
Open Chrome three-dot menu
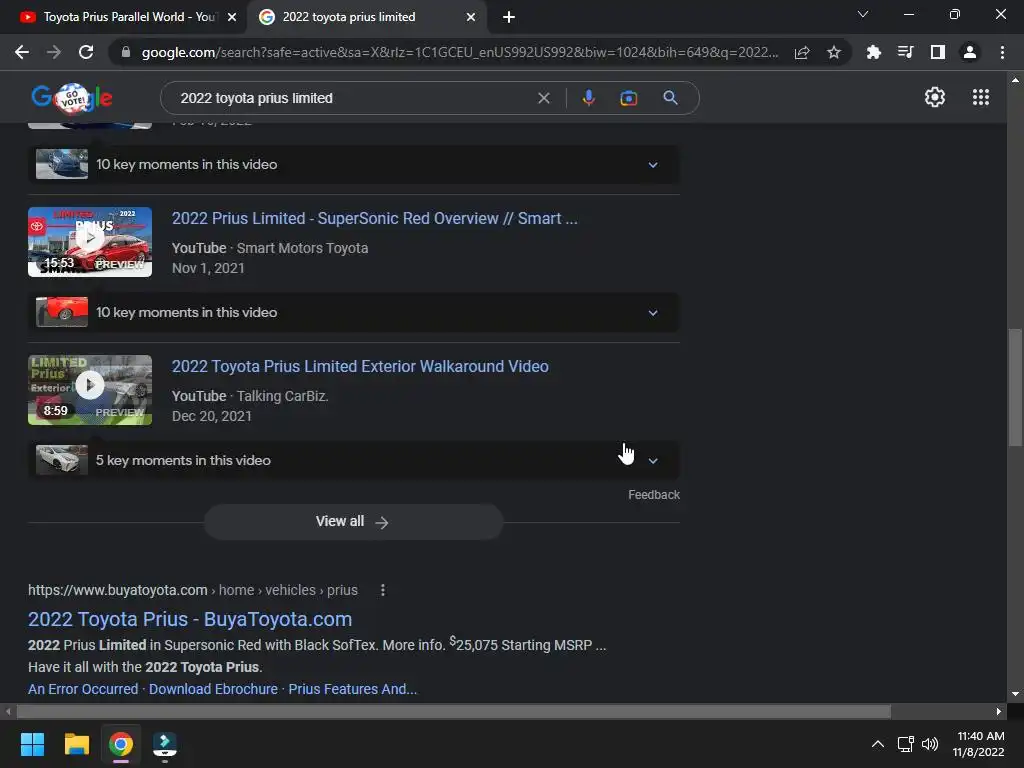[1002, 52]
